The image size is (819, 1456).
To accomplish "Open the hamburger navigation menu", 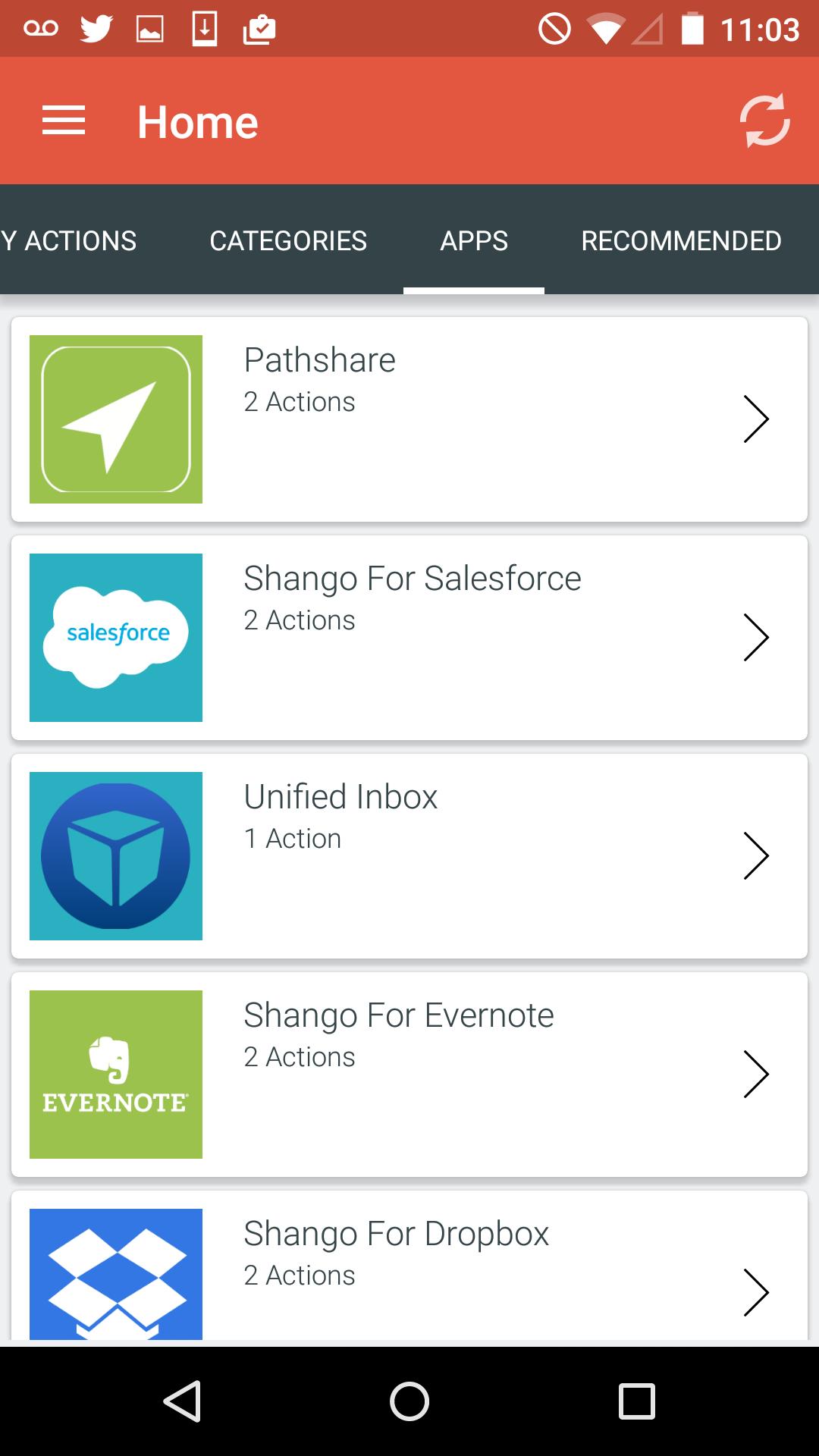I will tap(64, 121).
